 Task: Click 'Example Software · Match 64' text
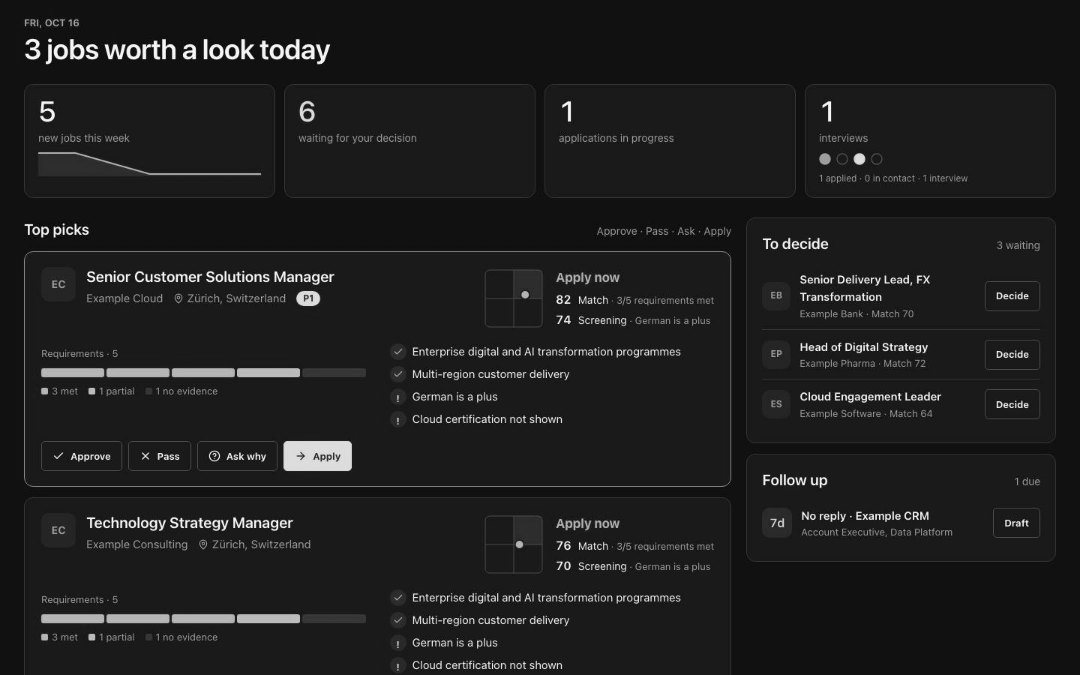866,414
